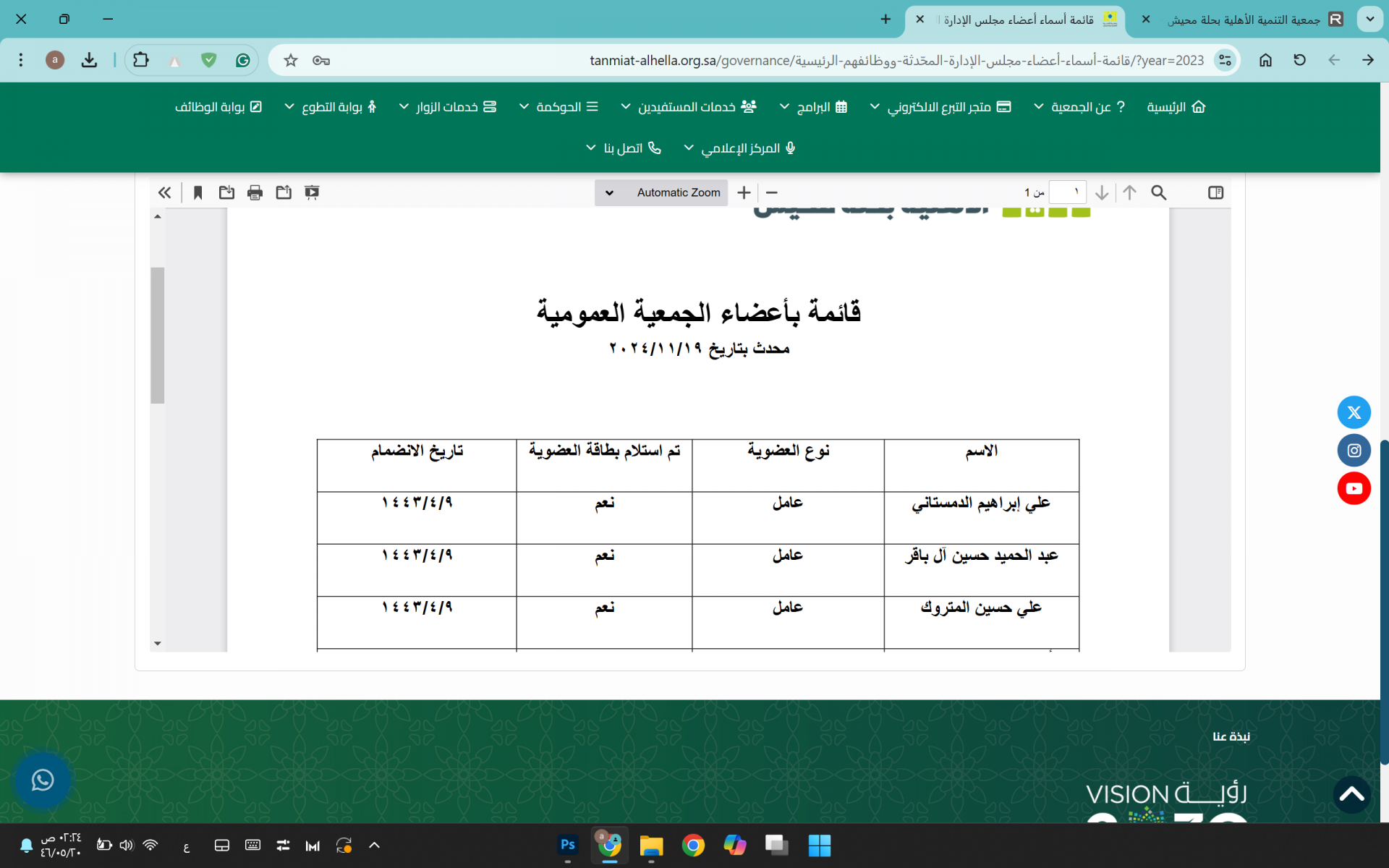Viewport: 1389px width, 868px height.
Task: Open the notifications bell in the tray
Action: (26, 845)
